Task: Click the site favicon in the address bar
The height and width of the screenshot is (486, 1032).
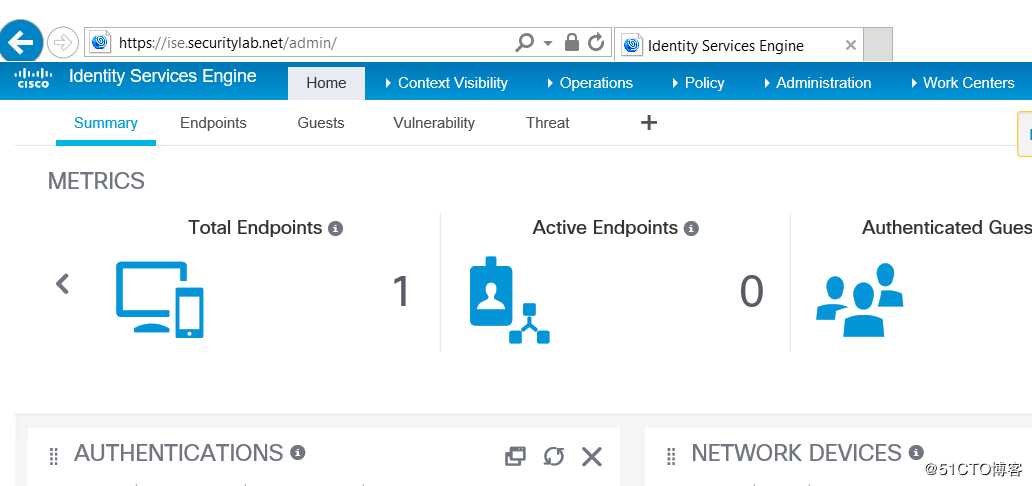Action: pos(100,43)
